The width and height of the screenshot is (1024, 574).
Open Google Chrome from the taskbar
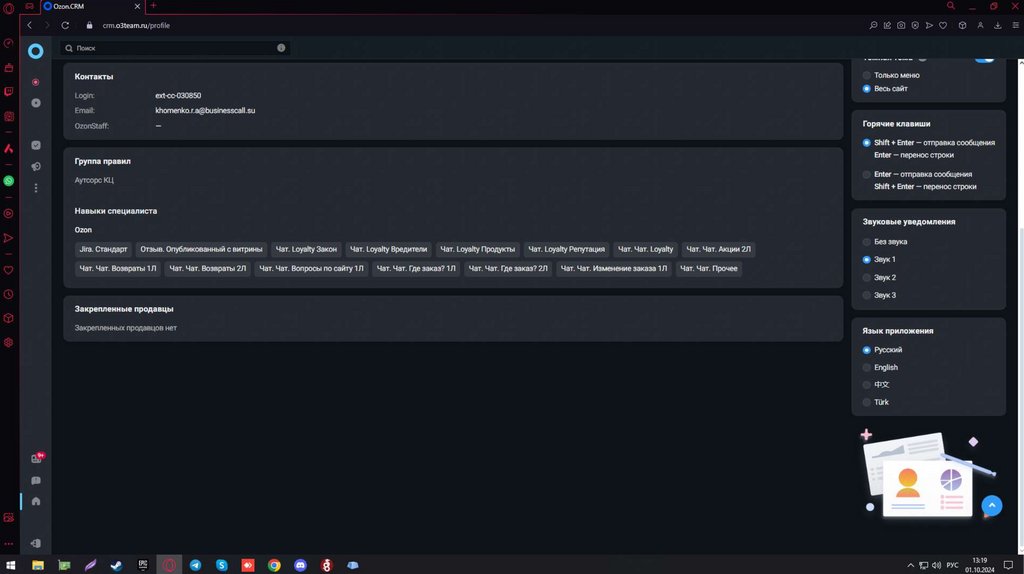pyautogui.click(x=274, y=565)
